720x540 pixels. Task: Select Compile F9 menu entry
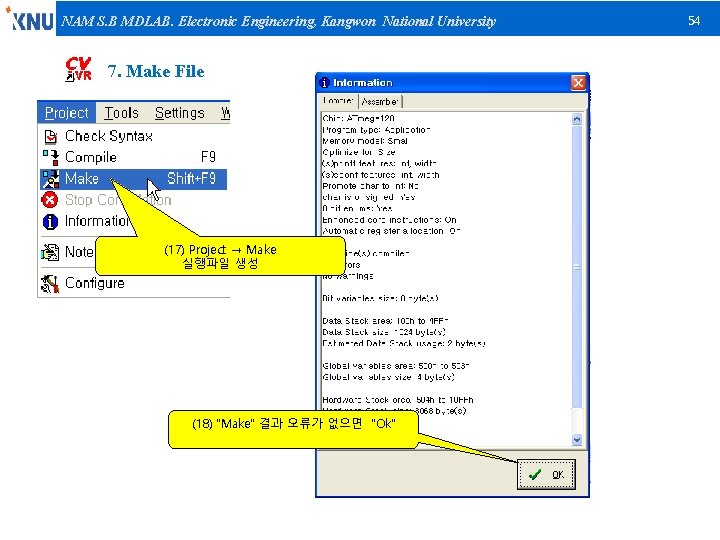(133, 157)
